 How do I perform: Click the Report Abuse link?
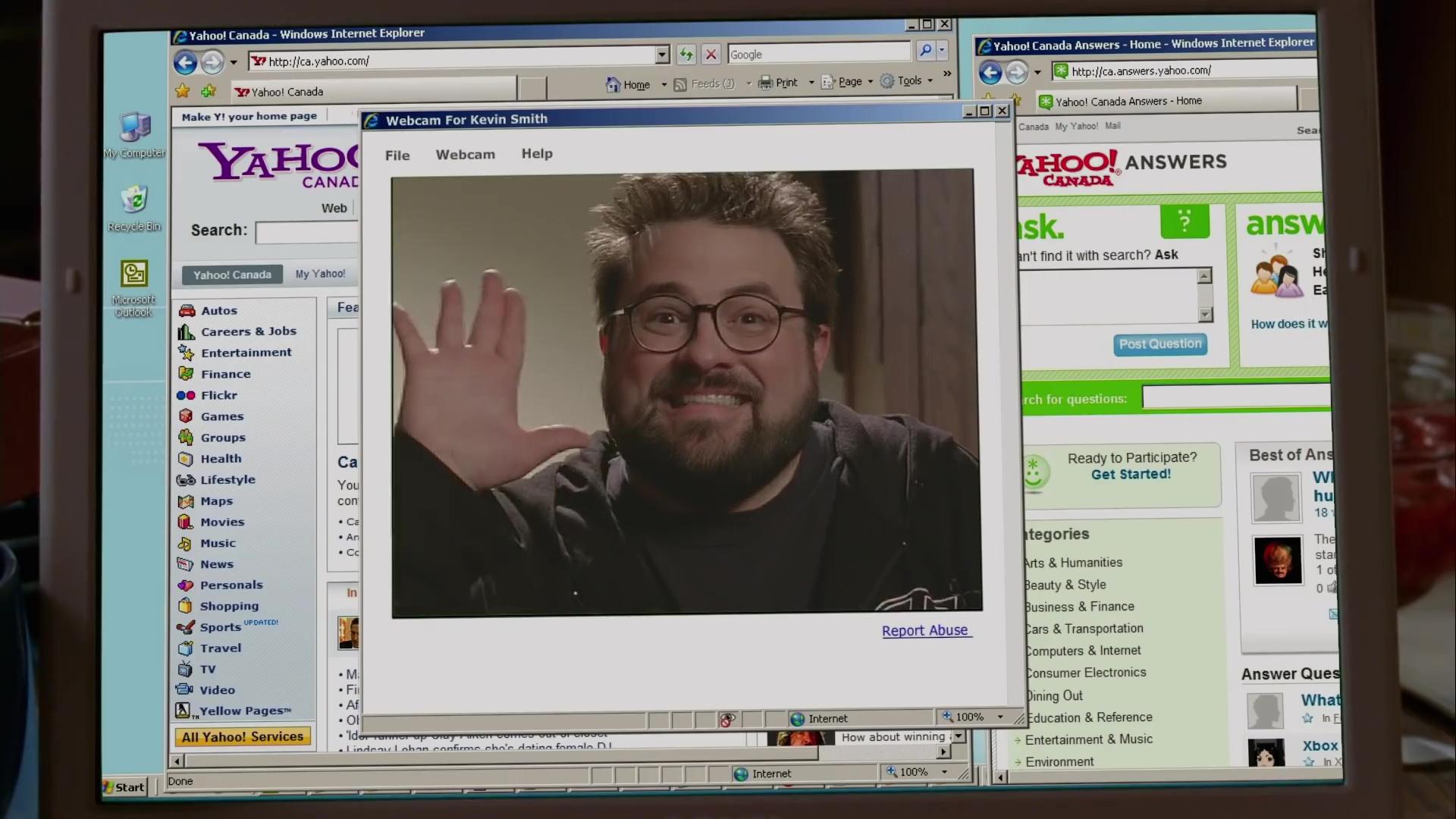point(925,630)
